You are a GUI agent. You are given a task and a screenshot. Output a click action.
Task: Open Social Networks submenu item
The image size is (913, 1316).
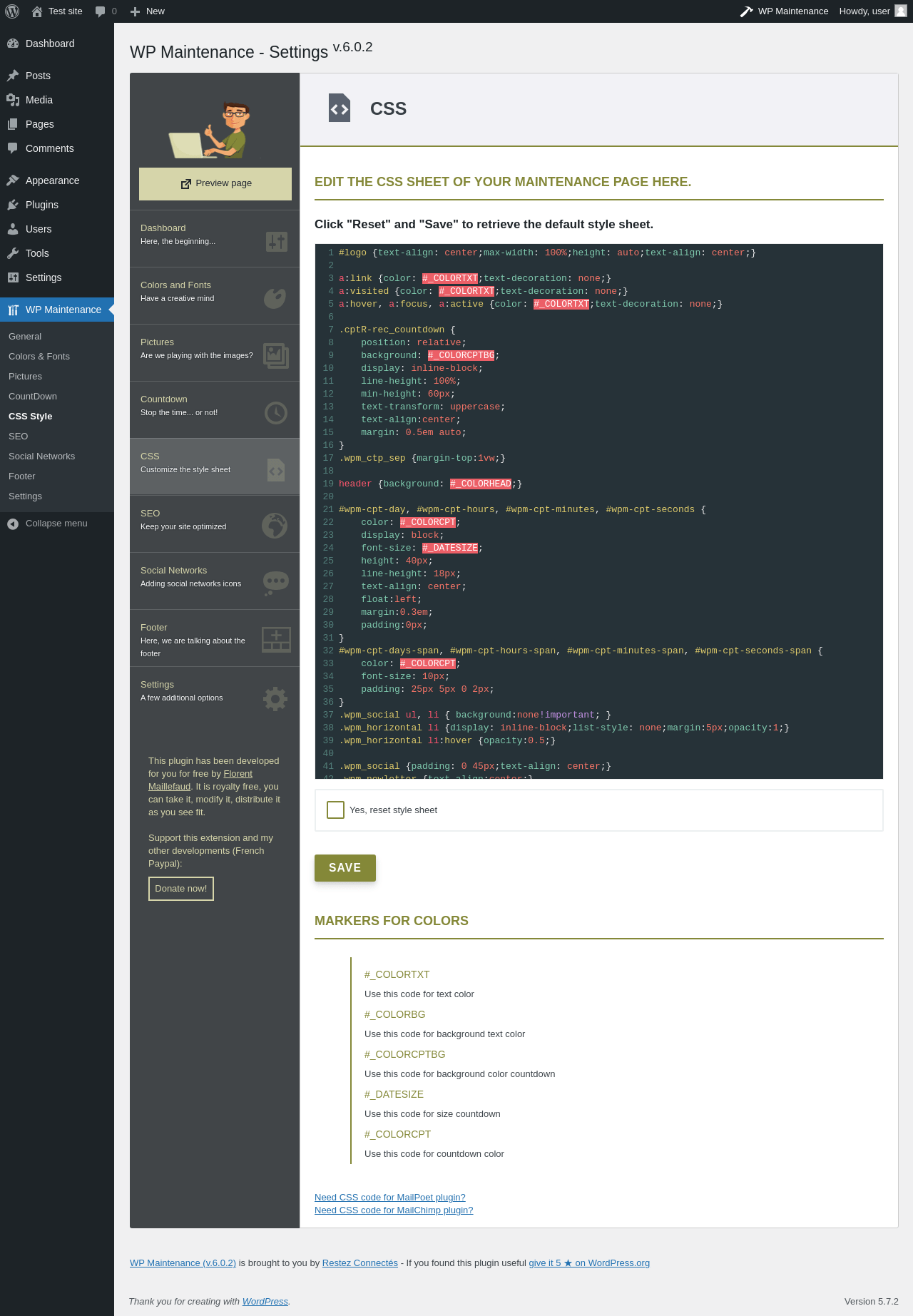click(x=41, y=456)
